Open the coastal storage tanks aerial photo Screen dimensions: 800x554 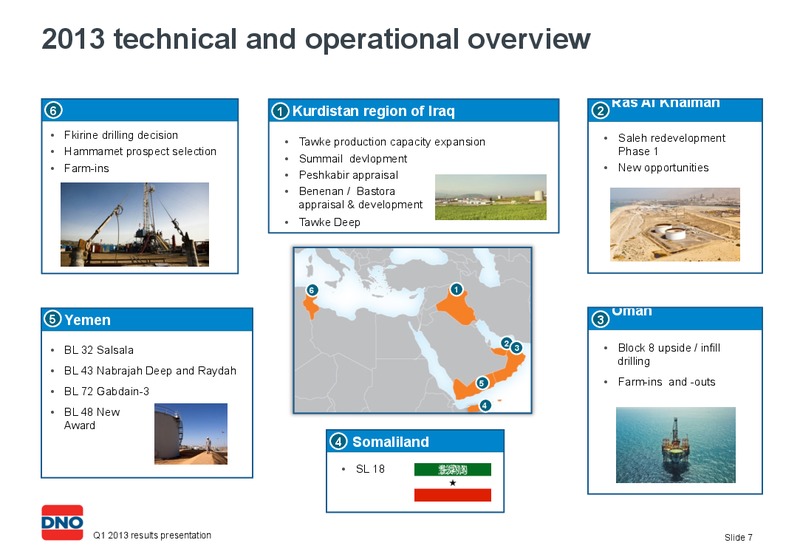[675, 224]
